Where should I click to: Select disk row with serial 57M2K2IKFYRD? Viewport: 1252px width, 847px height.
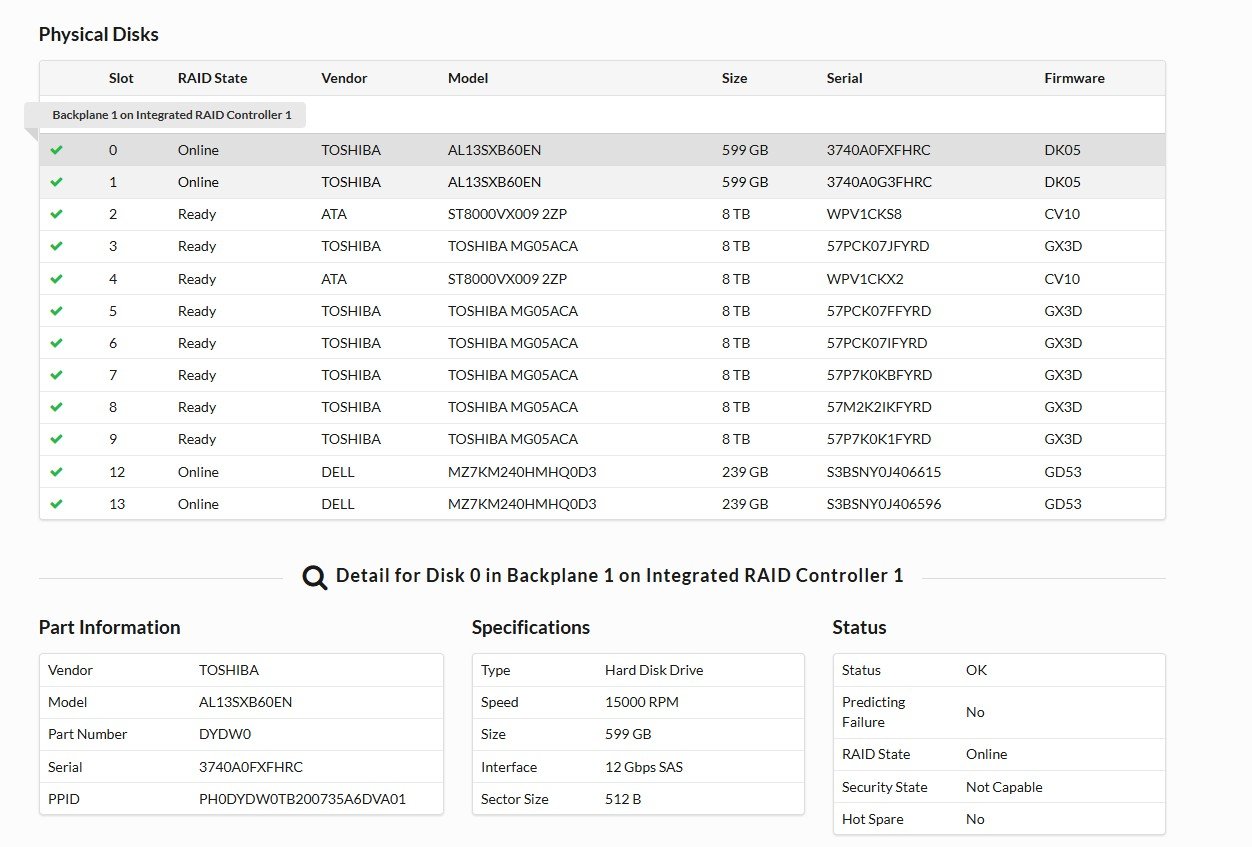pos(878,407)
